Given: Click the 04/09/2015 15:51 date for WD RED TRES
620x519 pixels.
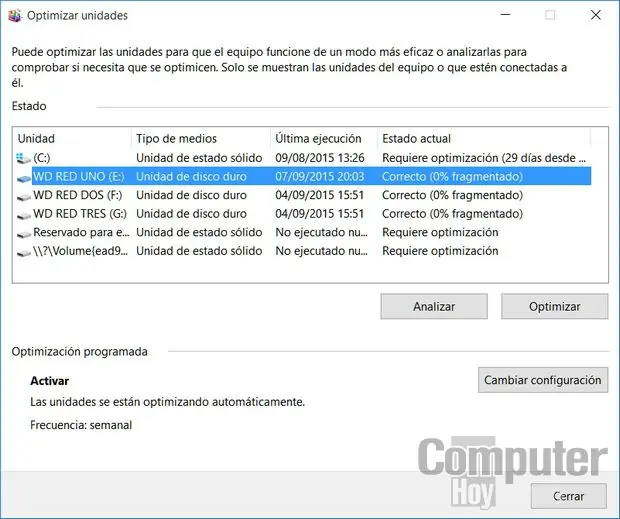Looking at the screenshot, I should pos(320,213).
